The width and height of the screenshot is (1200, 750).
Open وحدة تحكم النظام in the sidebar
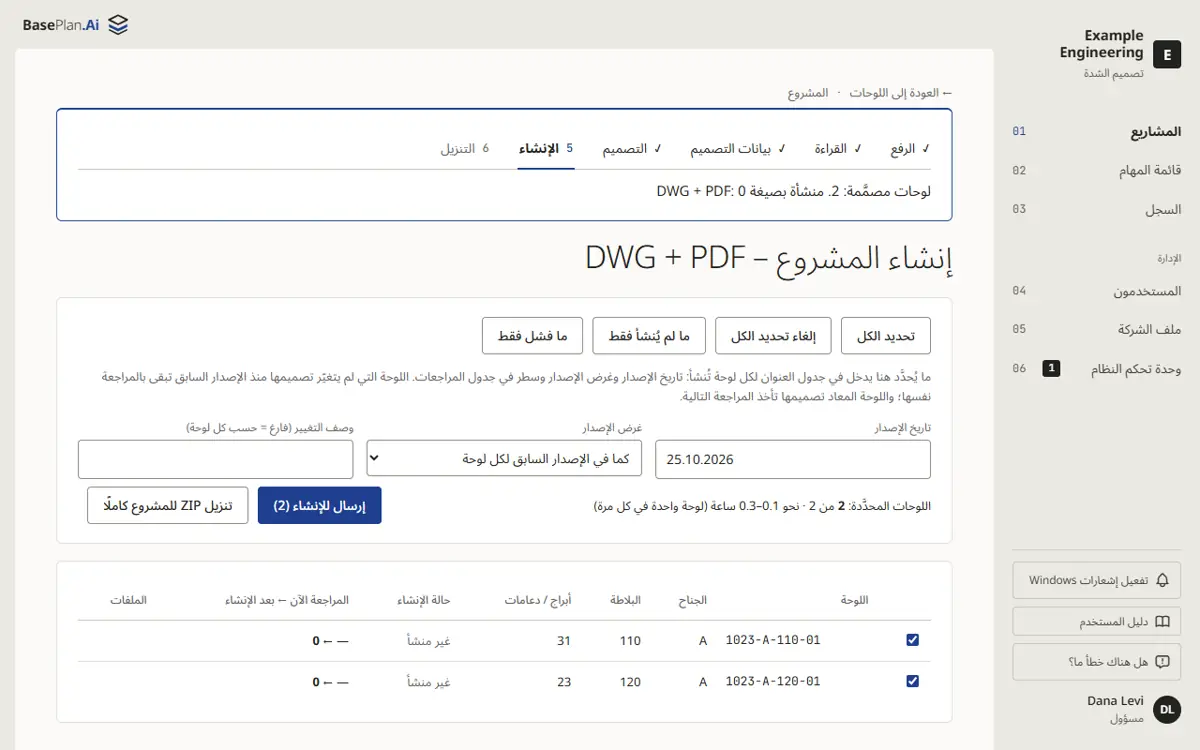pos(1097,369)
